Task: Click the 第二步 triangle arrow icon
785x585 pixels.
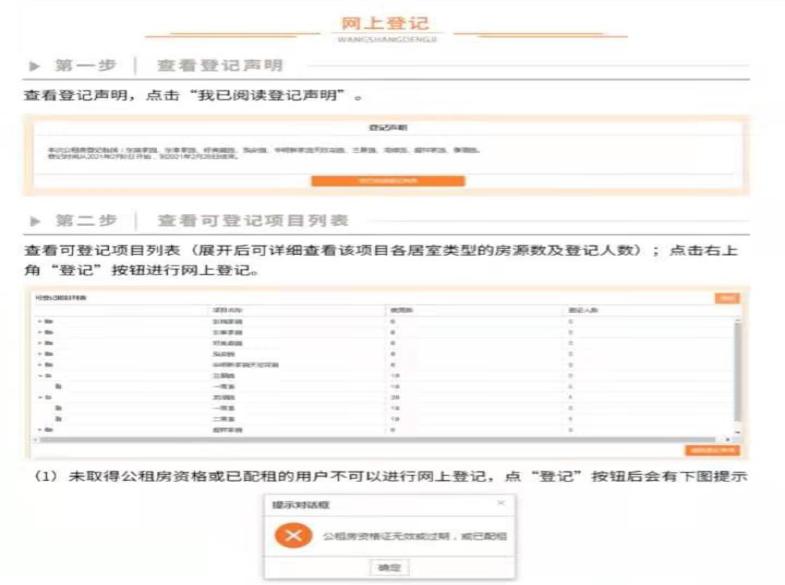Action: tap(35, 221)
